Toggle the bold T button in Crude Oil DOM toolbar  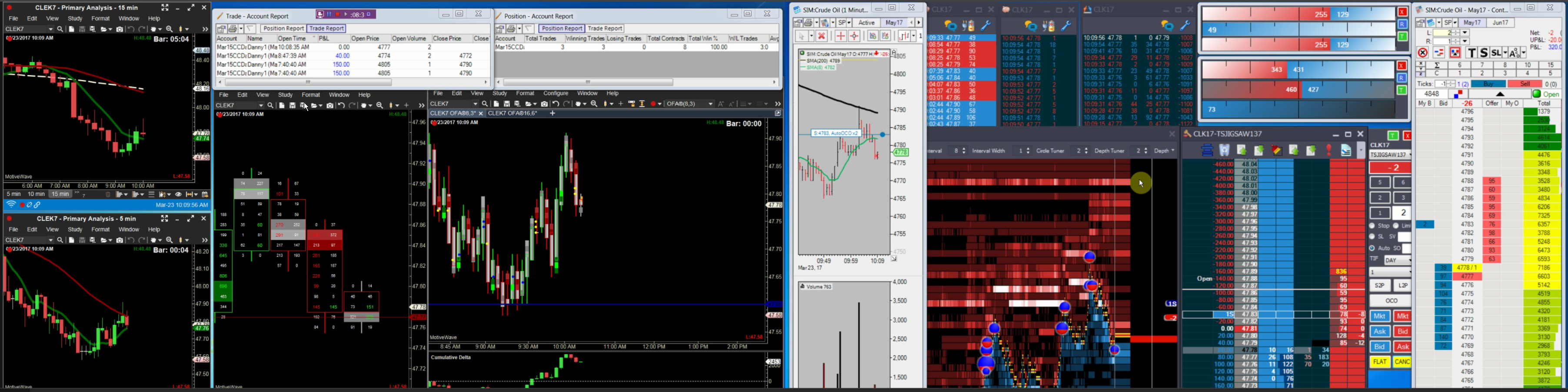(x=1472, y=53)
